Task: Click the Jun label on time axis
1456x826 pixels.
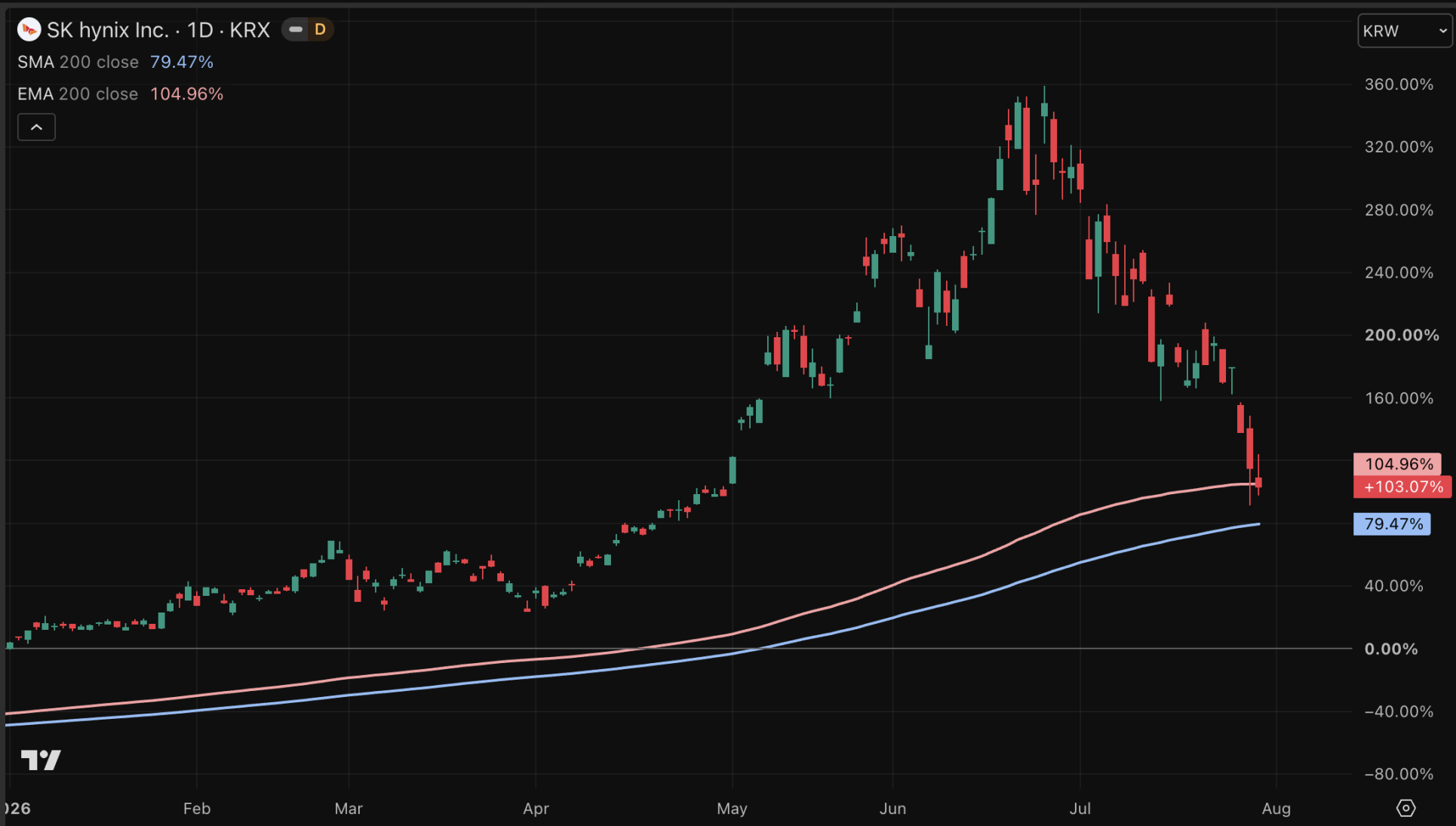Action: 892,809
